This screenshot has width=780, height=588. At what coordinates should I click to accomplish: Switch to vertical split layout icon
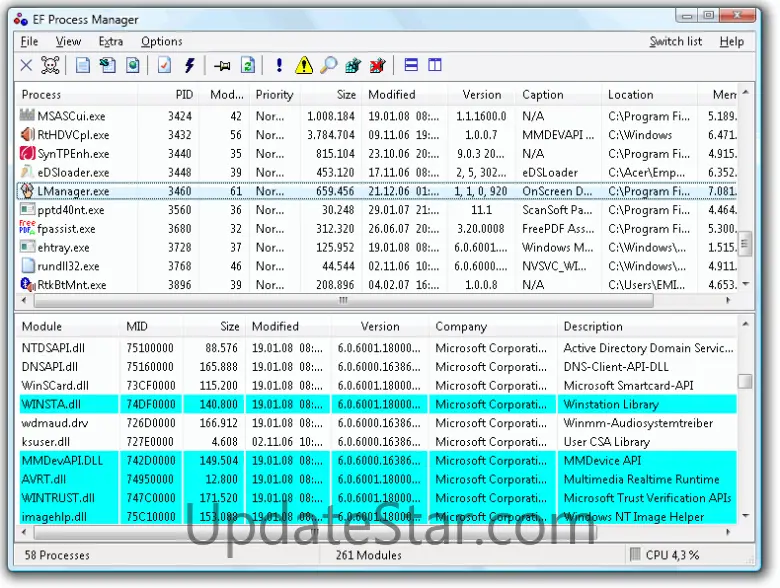click(x=435, y=66)
